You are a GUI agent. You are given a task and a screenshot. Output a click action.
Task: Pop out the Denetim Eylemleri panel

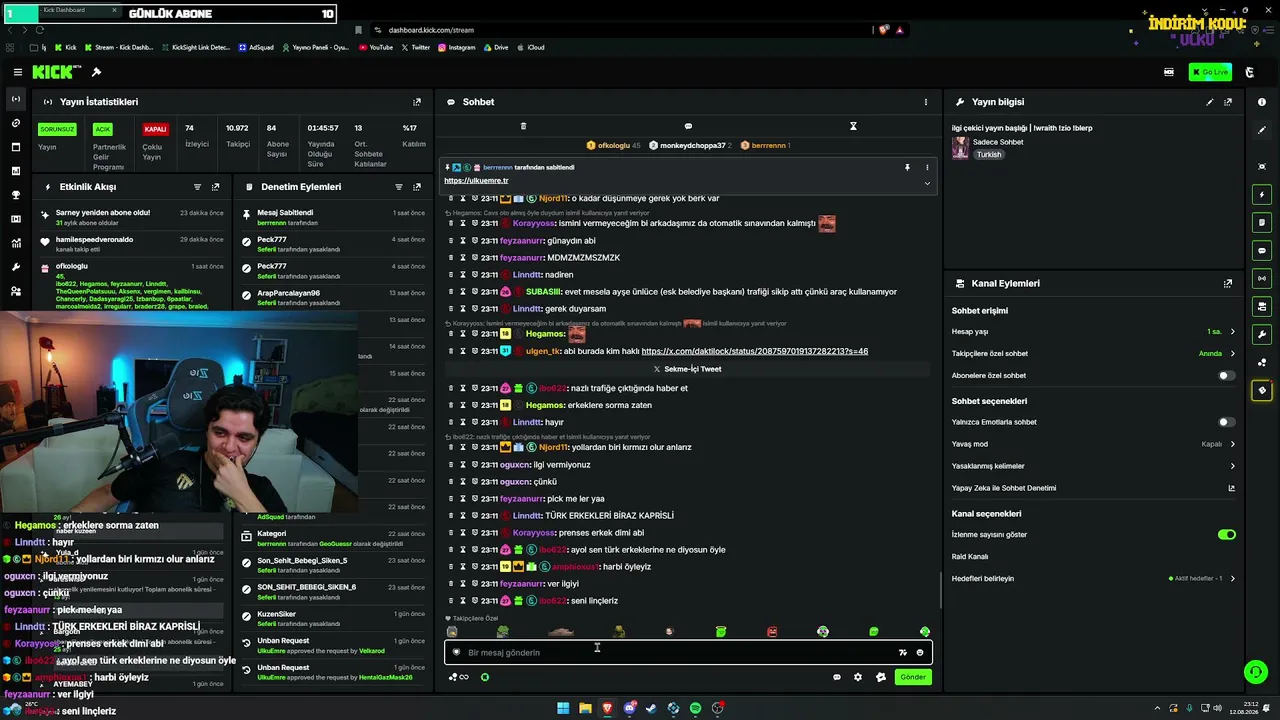[417, 187]
